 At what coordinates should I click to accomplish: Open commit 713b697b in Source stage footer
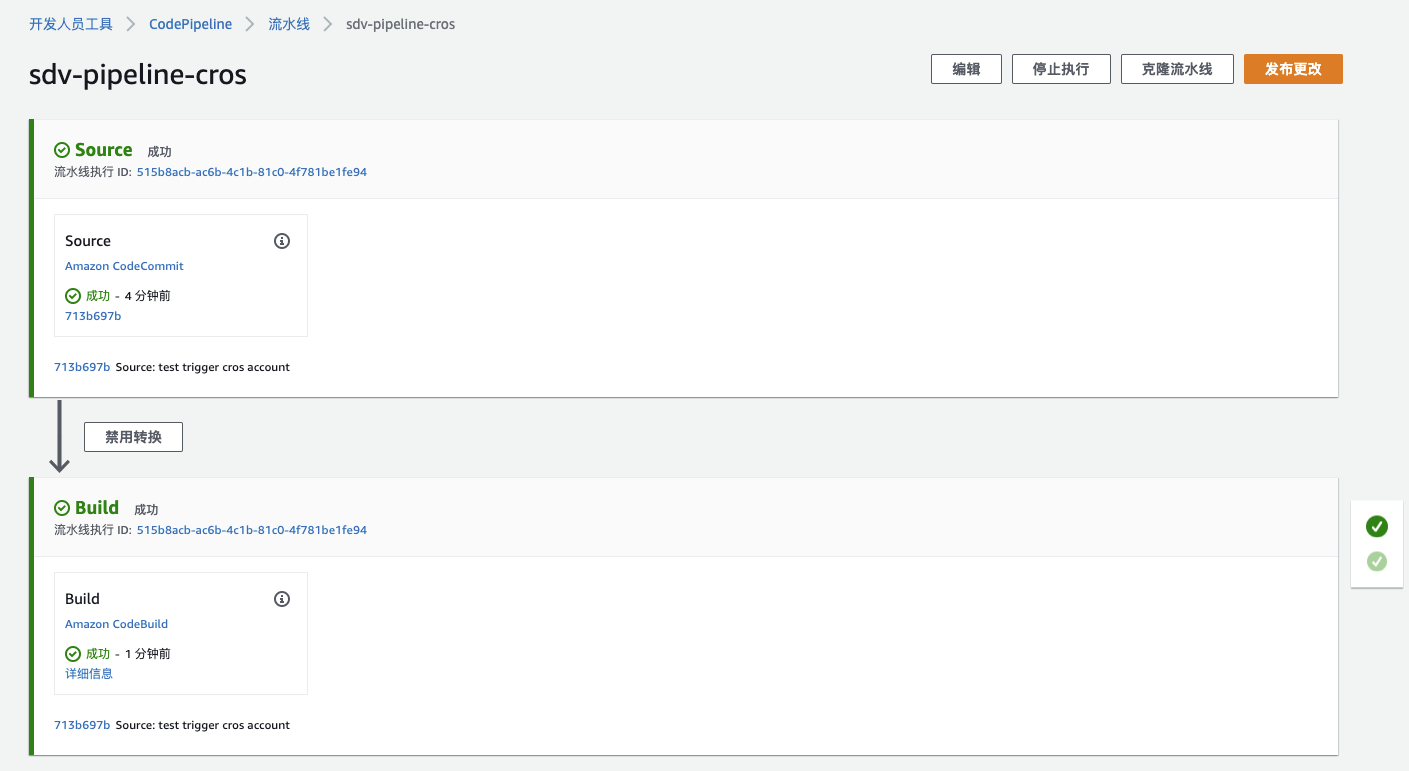tap(82, 367)
